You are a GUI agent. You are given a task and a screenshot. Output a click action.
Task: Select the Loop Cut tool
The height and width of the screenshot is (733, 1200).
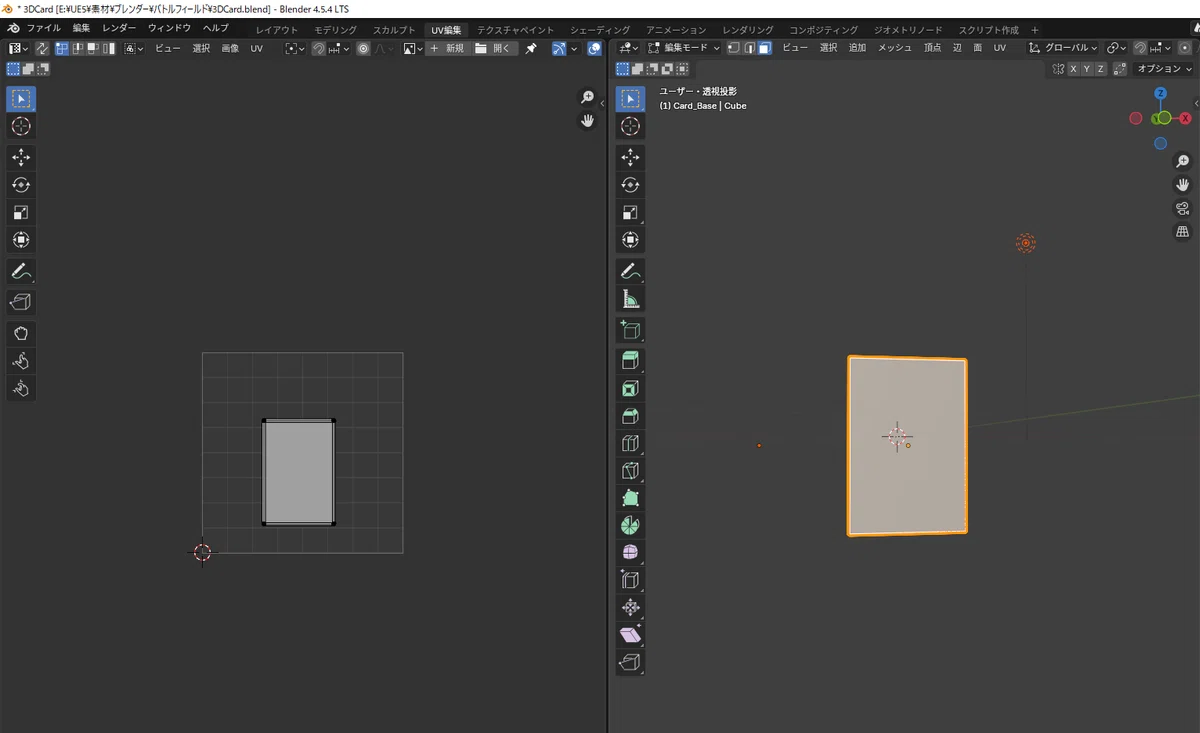pos(630,443)
